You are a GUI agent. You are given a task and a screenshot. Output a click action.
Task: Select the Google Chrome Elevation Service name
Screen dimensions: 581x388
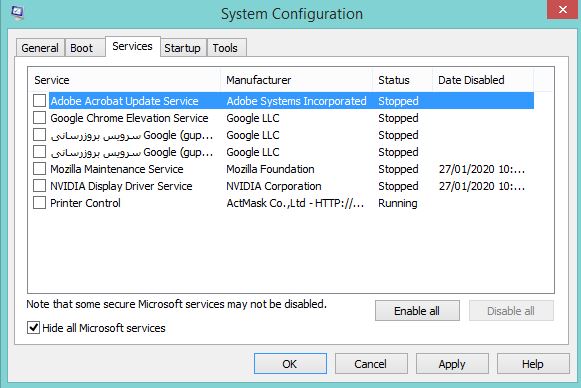pyautogui.click(x=129, y=118)
